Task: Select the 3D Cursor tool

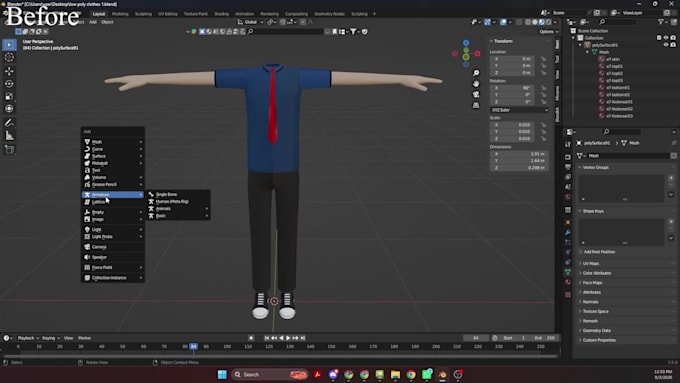Action: tap(10, 57)
